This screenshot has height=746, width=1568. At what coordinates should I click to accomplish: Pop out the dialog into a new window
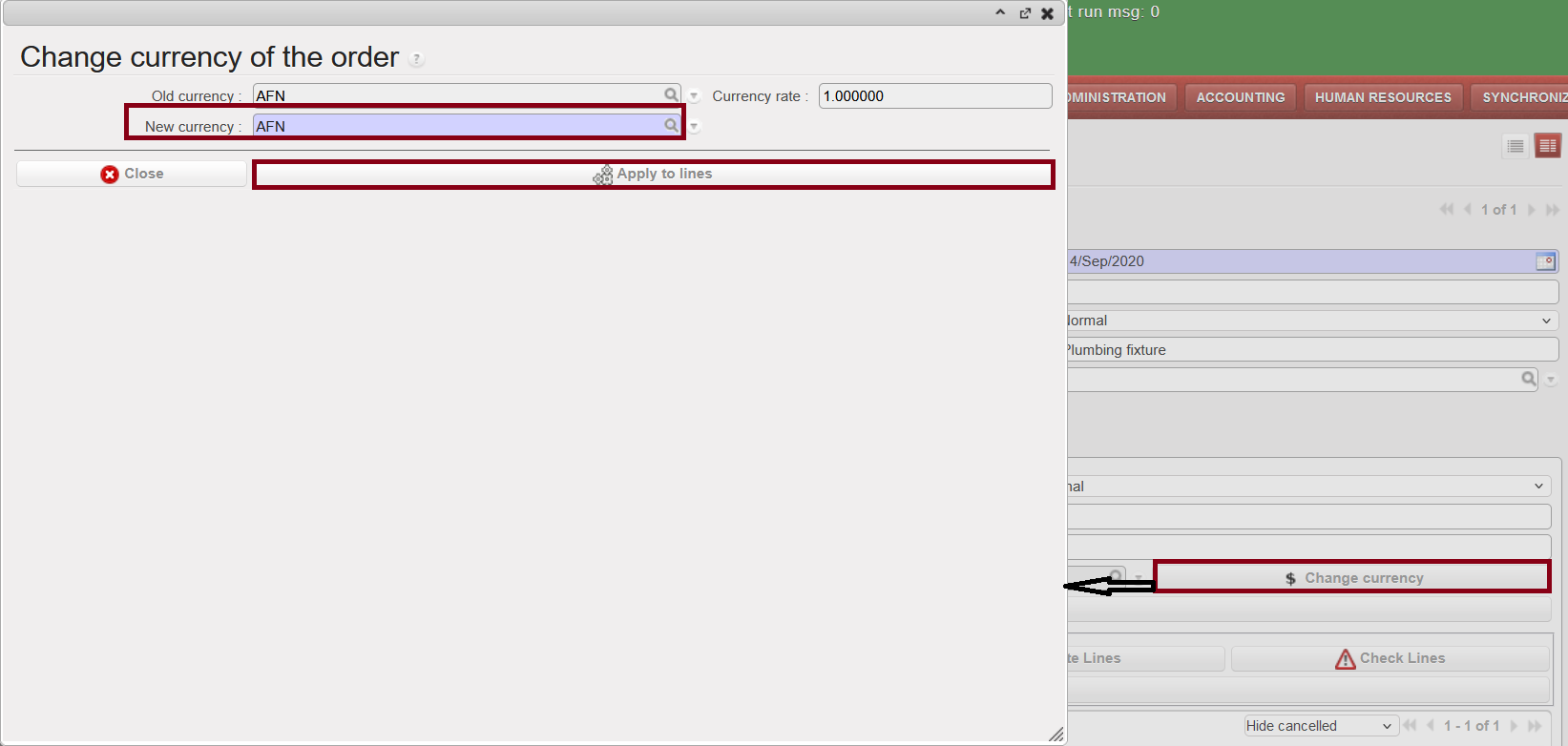tap(1025, 13)
